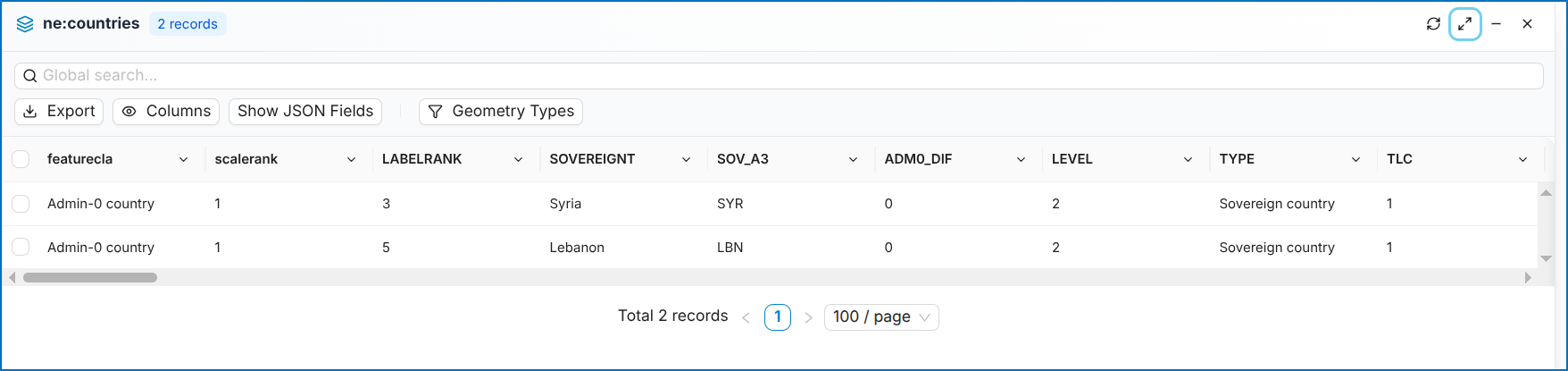This screenshot has width=1568, height=371.
Task: Go to previous page arrow
Action: click(x=746, y=317)
